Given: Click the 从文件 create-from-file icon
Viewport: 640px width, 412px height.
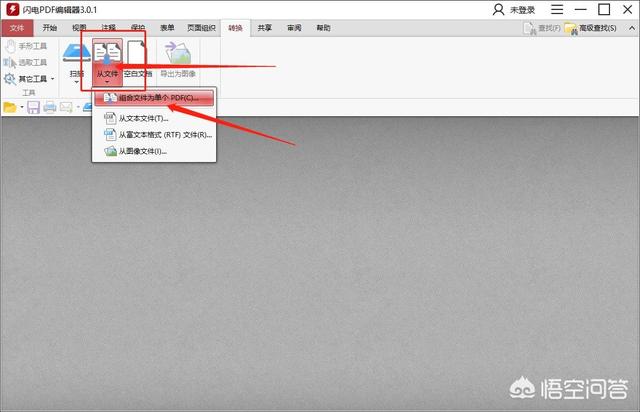Looking at the screenshot, I should point(107,53).
